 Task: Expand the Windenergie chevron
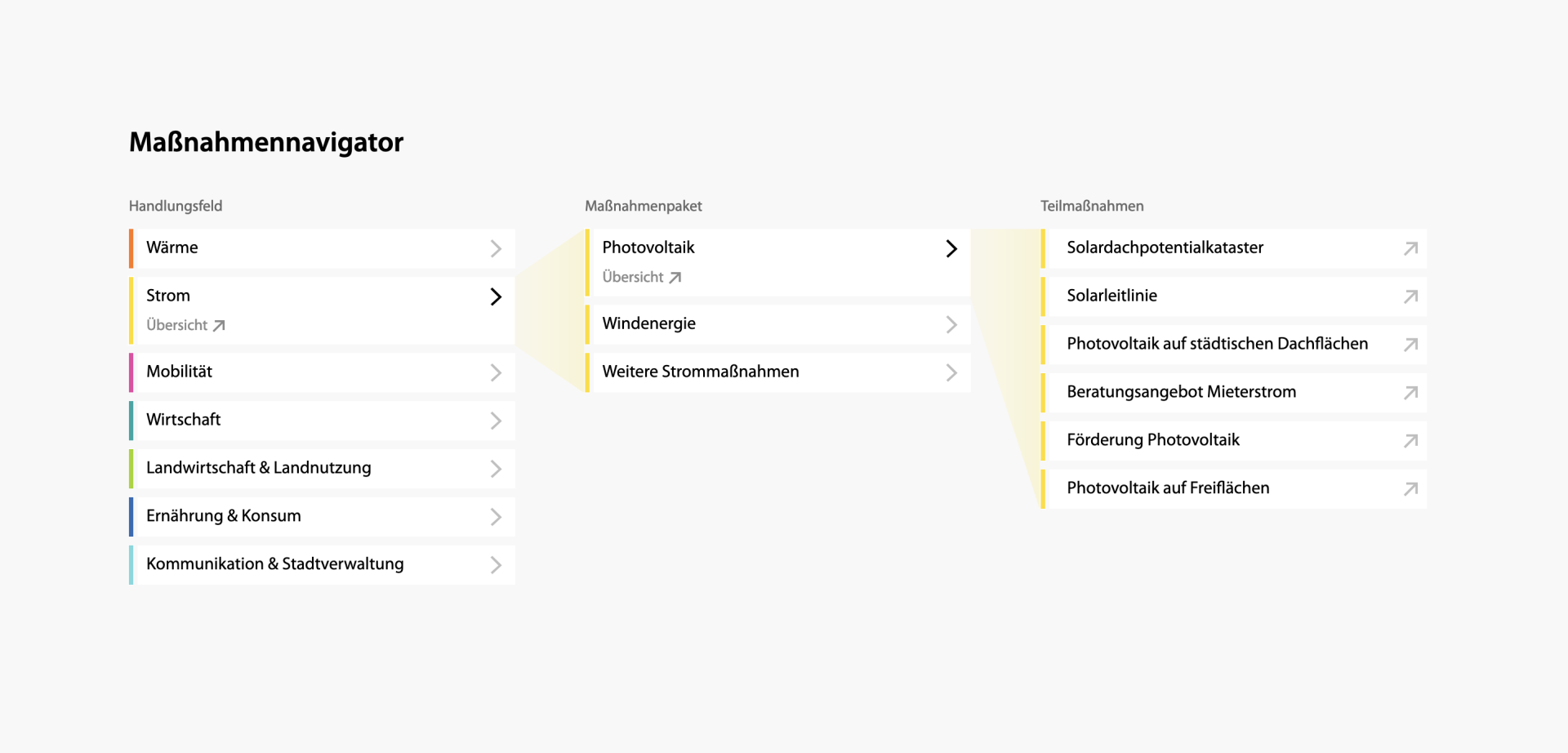tap(951, 324)
